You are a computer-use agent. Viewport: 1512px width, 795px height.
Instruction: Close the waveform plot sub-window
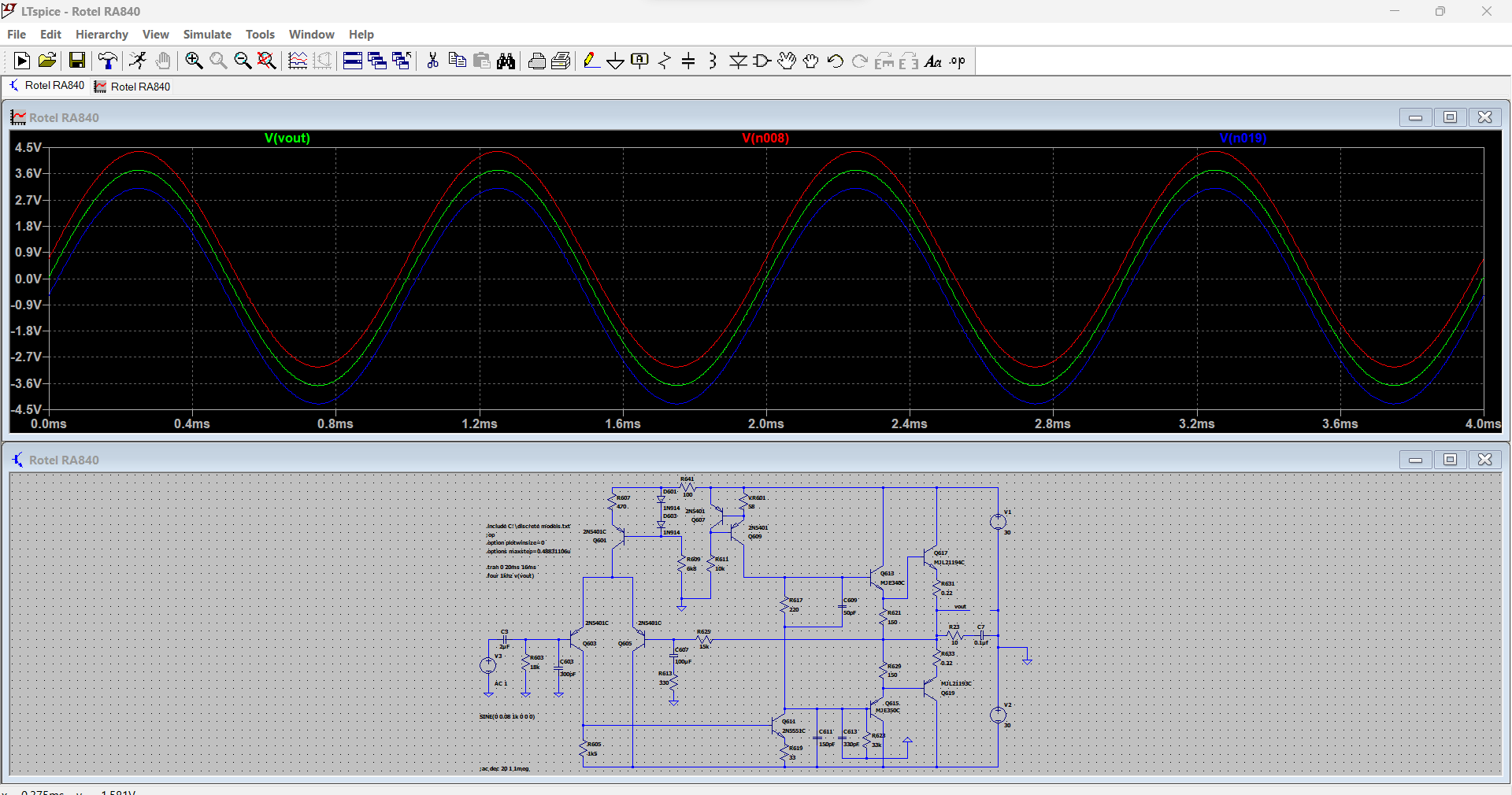tap(1484, 117)
